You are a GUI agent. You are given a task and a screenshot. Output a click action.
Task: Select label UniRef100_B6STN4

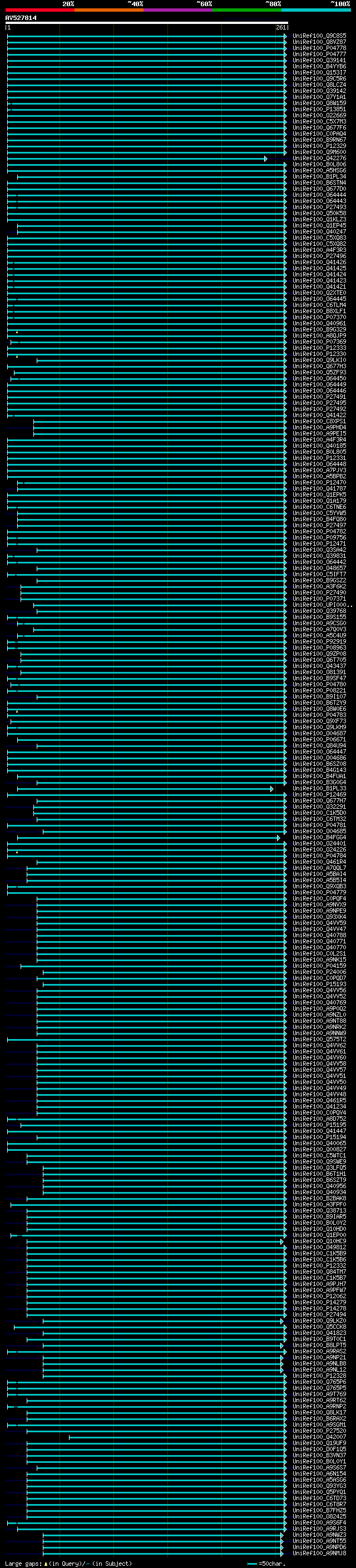(x=319, y=182)
